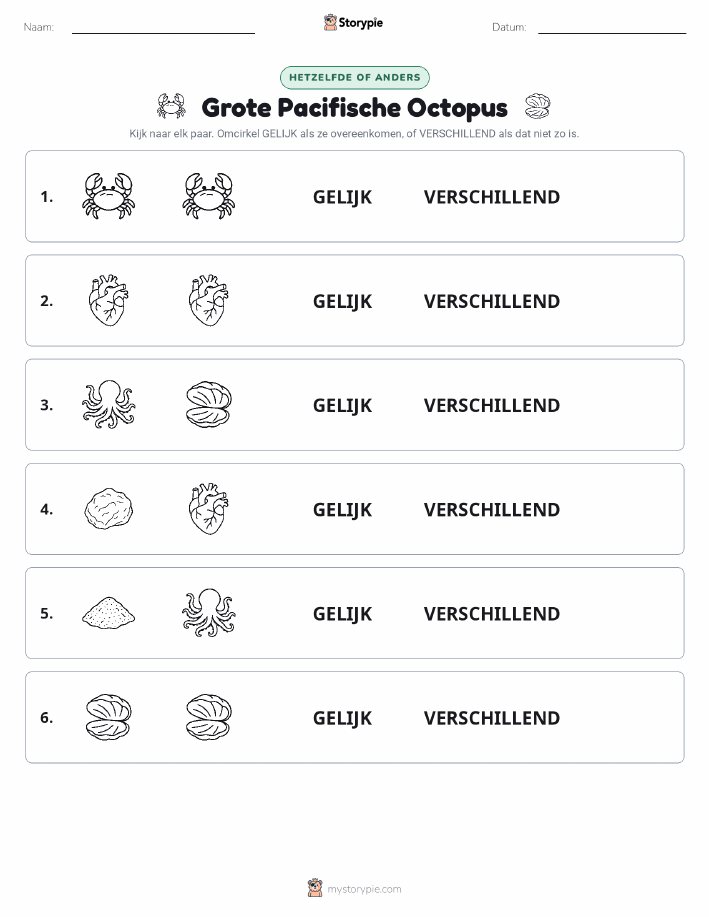Choose VERSCHILLEND for row 3
This screenshot has width=709, height=917.
(492, 405)
